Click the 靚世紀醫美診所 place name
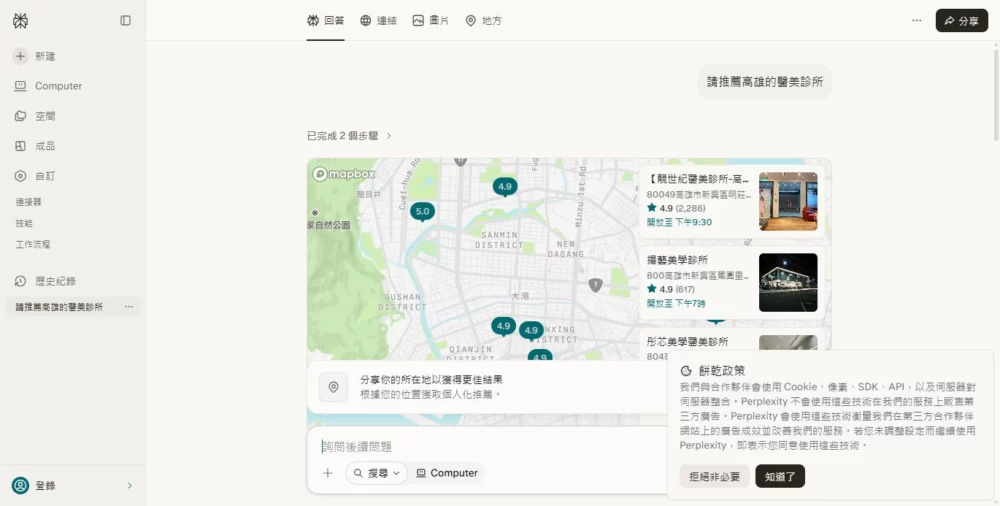The height and width of the screenshot is (506, 1000). (x=698, y=179)
